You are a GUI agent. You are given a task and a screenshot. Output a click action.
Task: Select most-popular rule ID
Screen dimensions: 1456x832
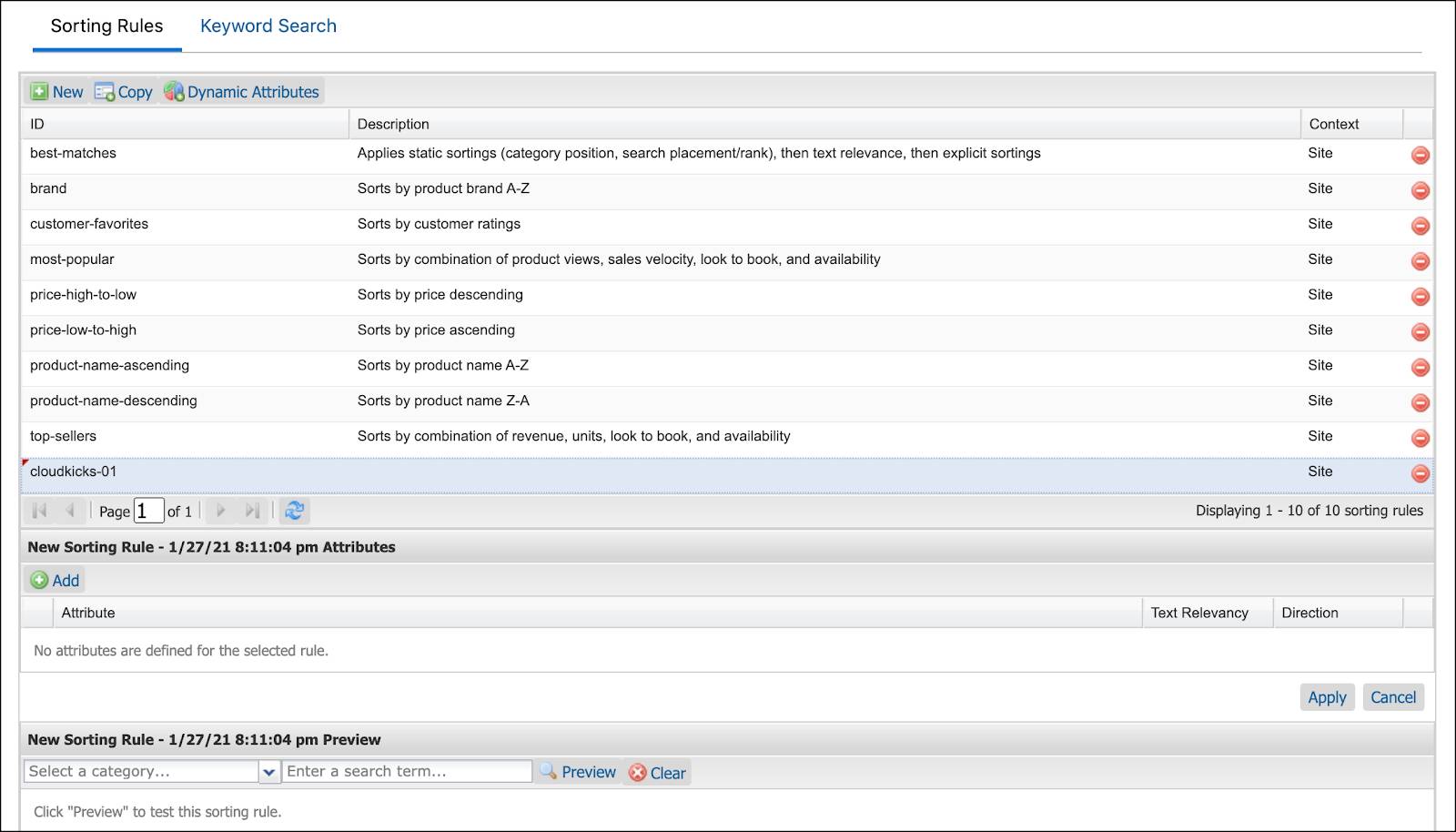point(72,259)
